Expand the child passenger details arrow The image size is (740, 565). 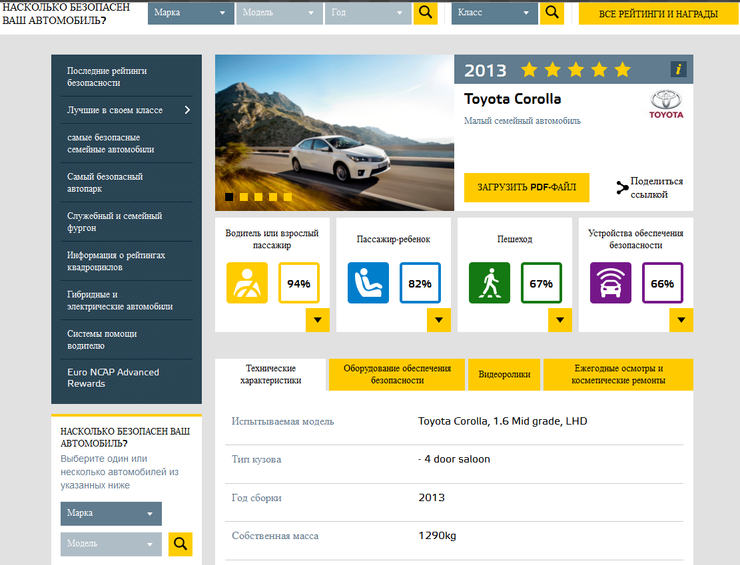click(x=439, y=320)
